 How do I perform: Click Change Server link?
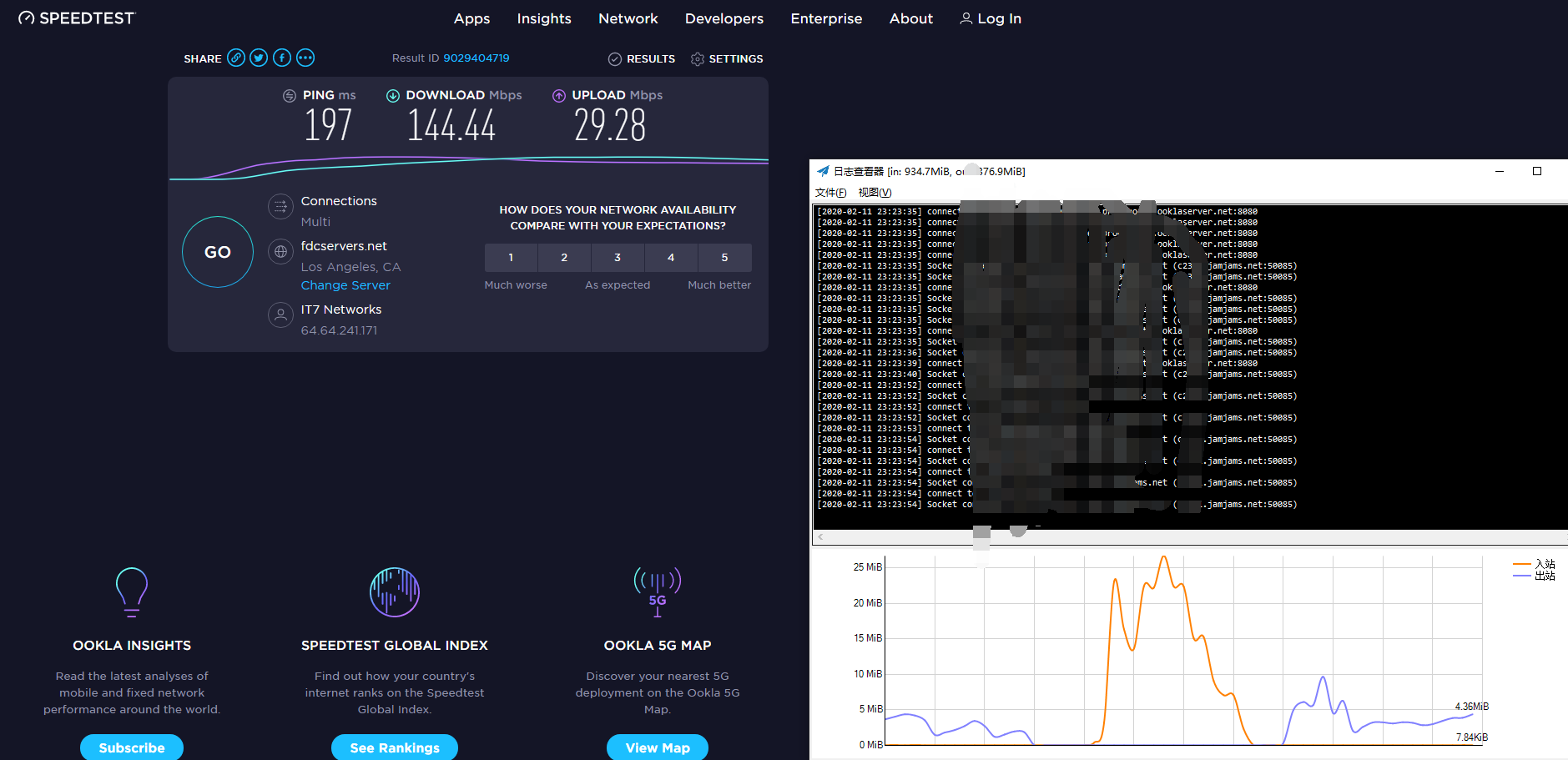point(345,285)
